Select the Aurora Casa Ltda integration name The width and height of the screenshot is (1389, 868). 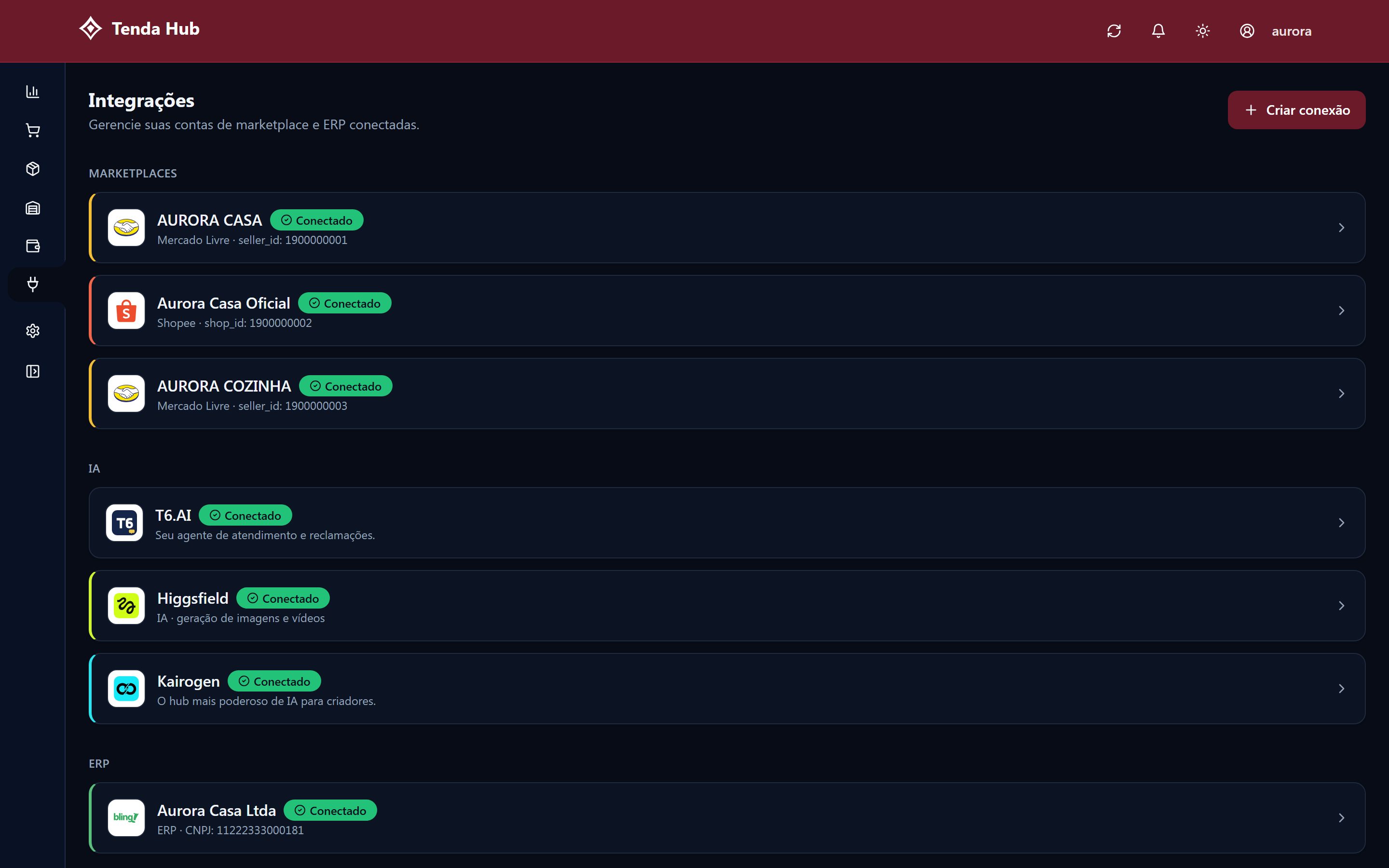[217, 811]
